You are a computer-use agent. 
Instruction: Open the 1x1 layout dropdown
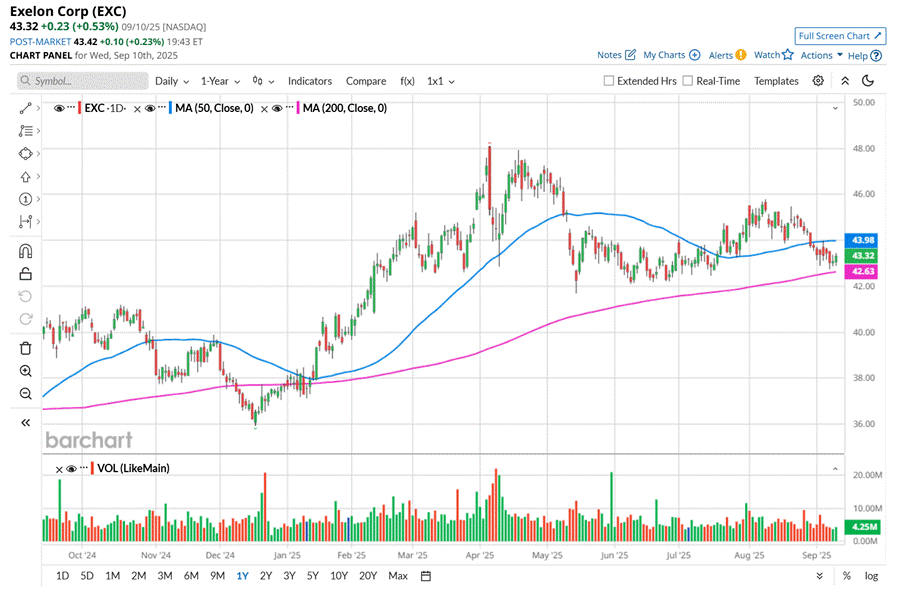click(441, 81)
